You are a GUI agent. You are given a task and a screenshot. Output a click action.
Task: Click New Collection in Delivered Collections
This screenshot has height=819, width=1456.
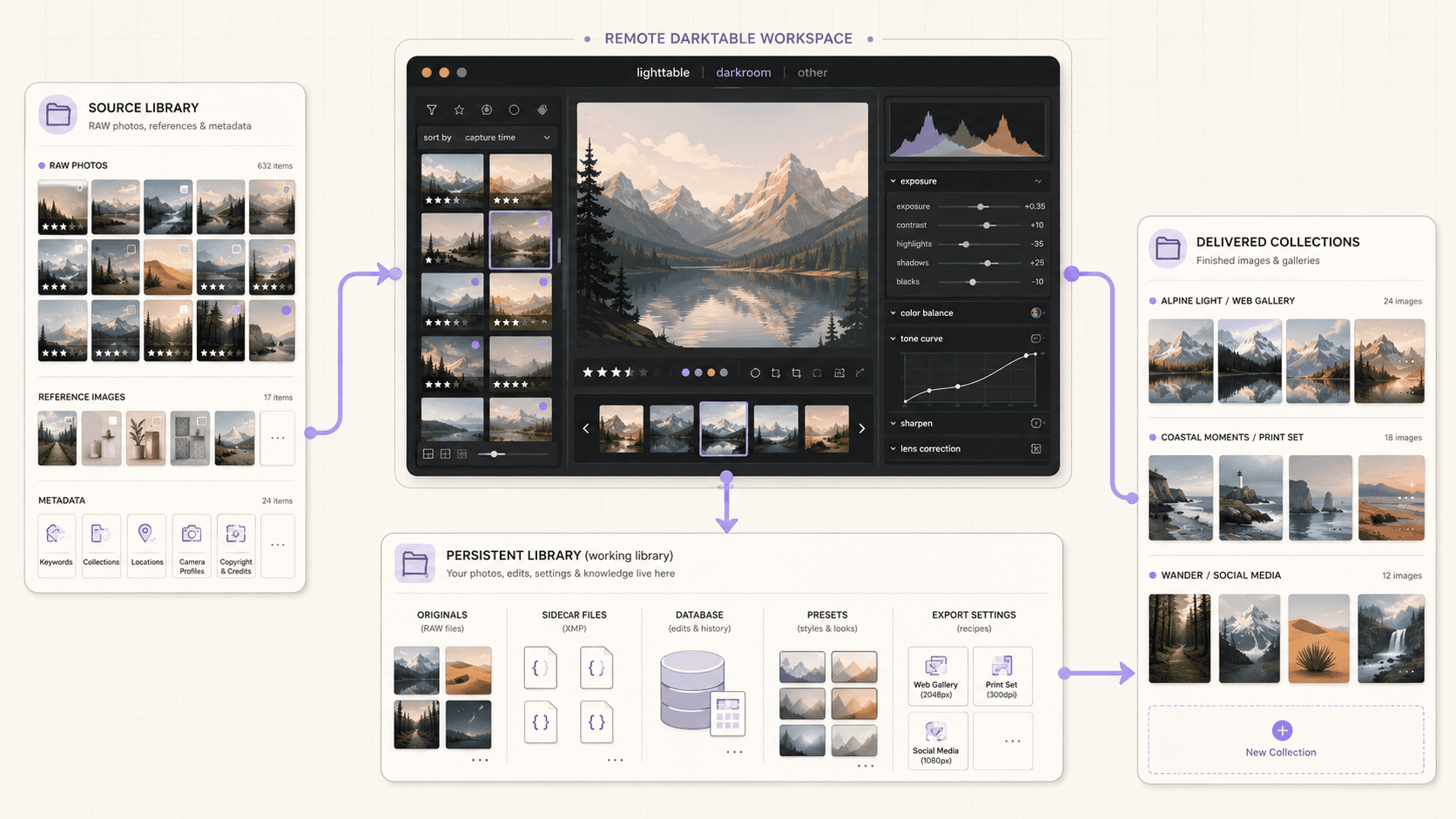1285,739
